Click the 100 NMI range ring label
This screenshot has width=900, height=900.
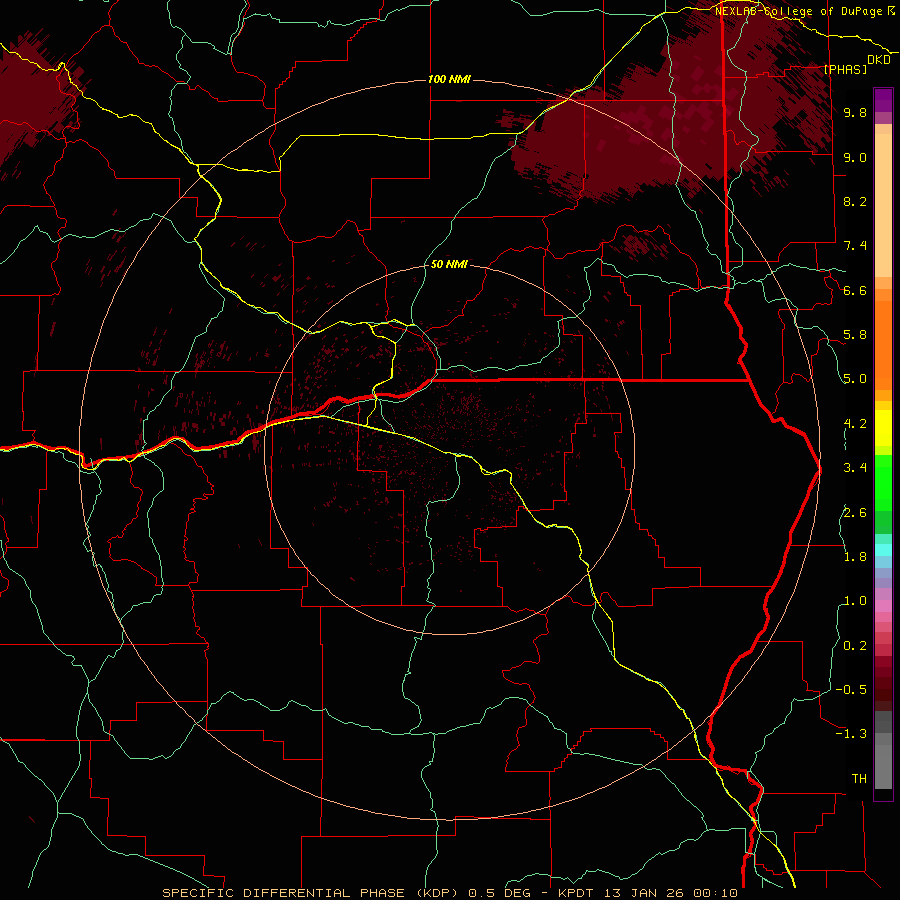click(449, 79)
